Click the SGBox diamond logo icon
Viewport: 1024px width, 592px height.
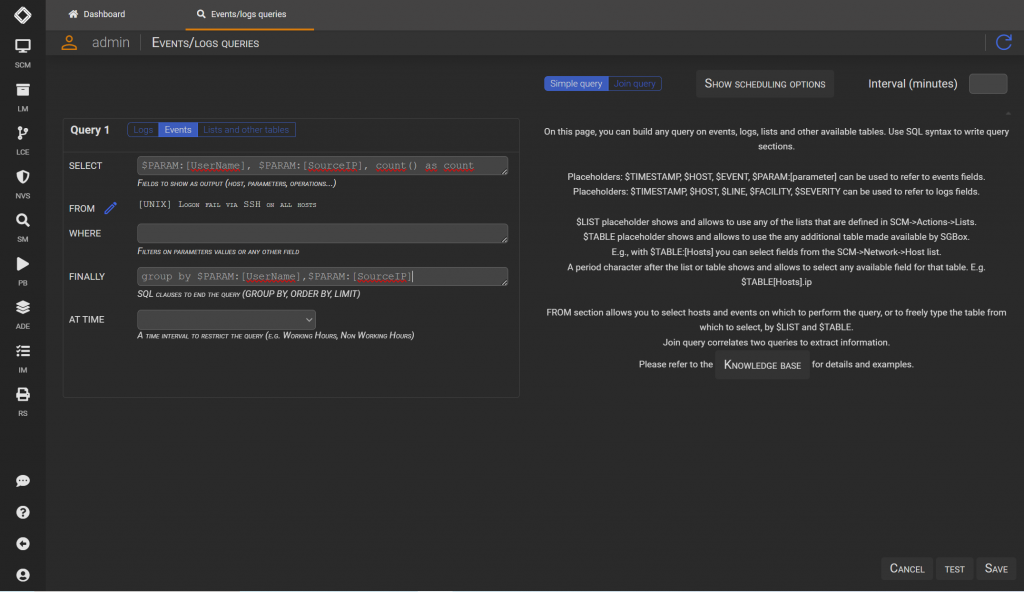coord(22,14)
